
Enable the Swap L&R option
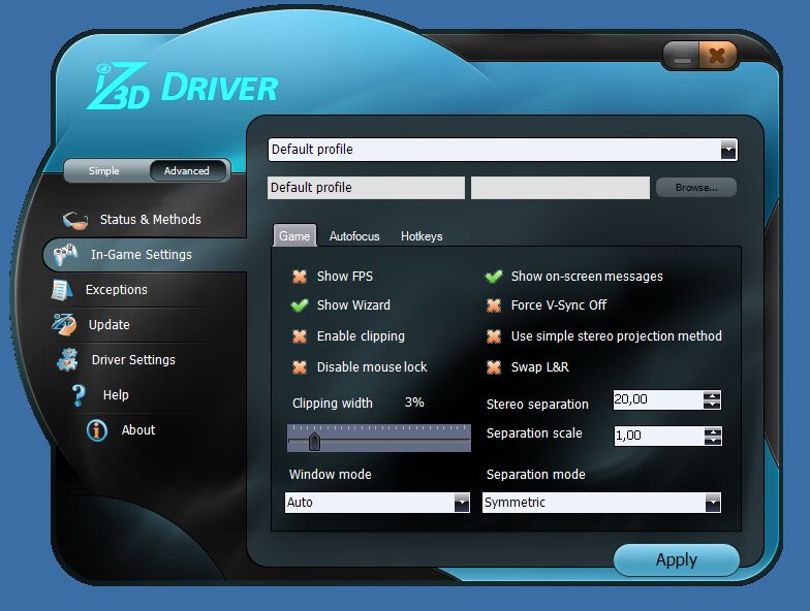coord(494,367)
